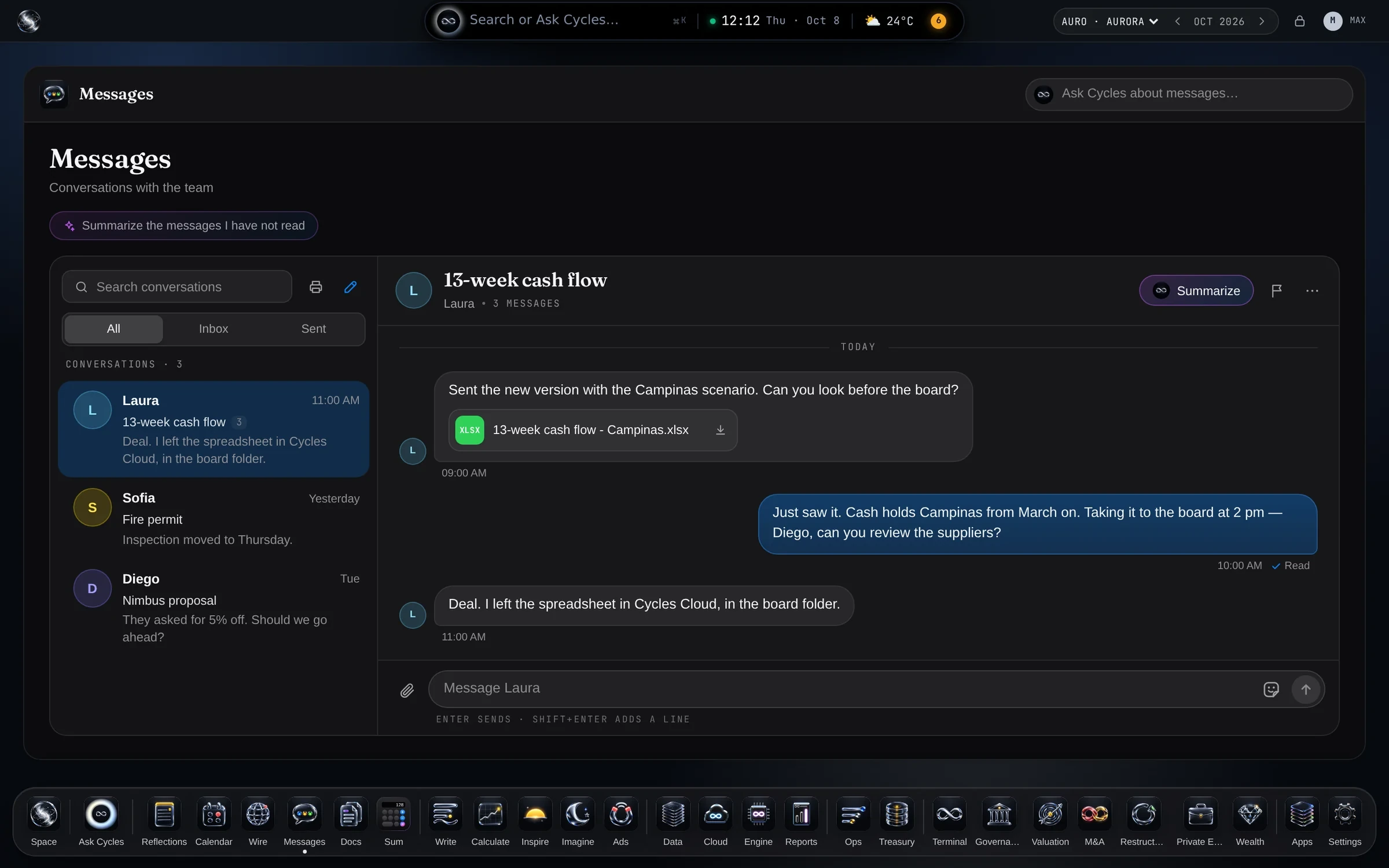This screenshot has width=1389, height=868.
Task: Send the message with the arrow button
Action: point(1306,689)
